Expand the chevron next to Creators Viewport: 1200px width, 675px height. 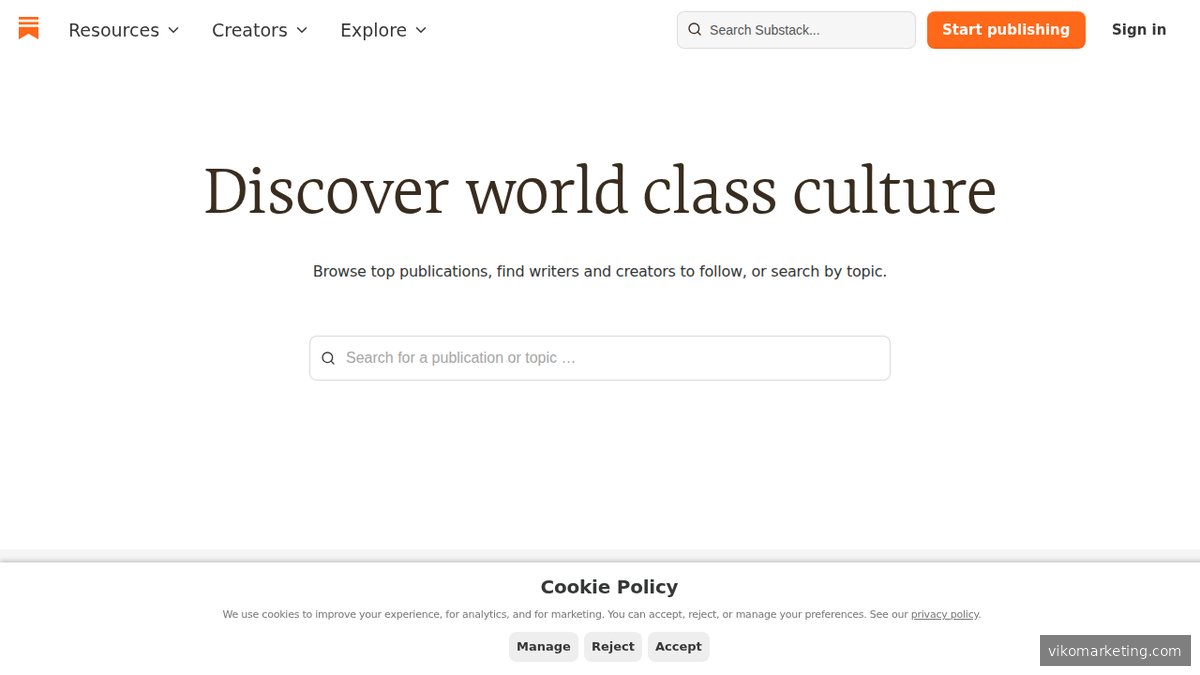(x=302, y=30)
